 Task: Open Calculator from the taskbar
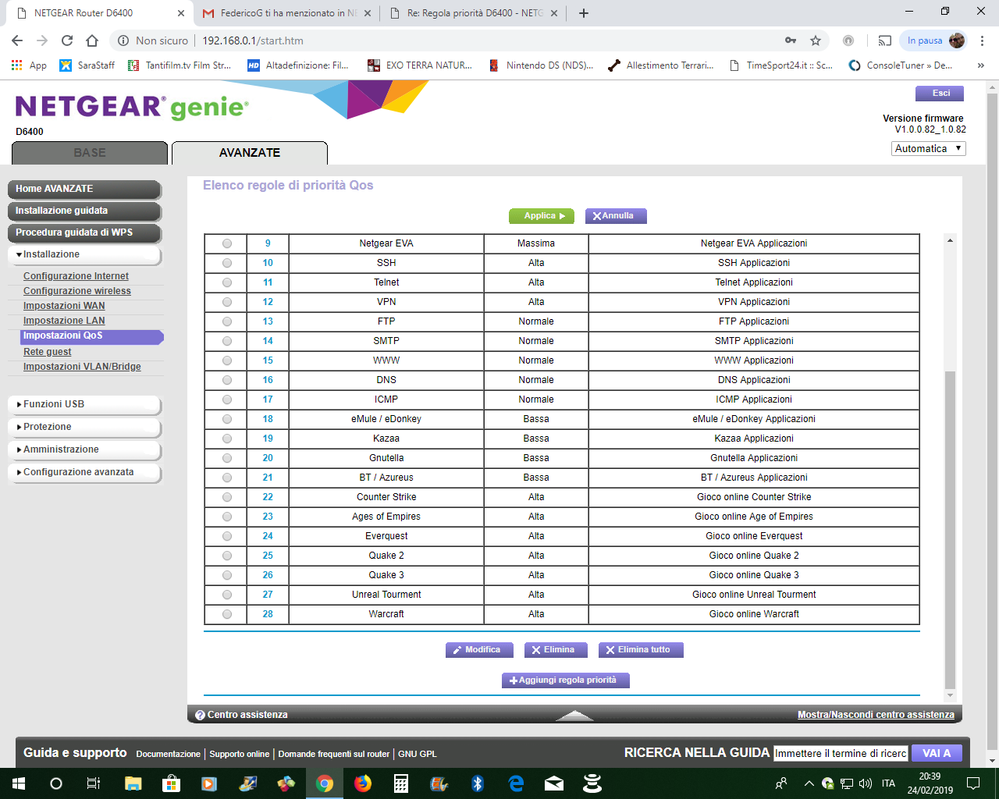click(401, 784)
